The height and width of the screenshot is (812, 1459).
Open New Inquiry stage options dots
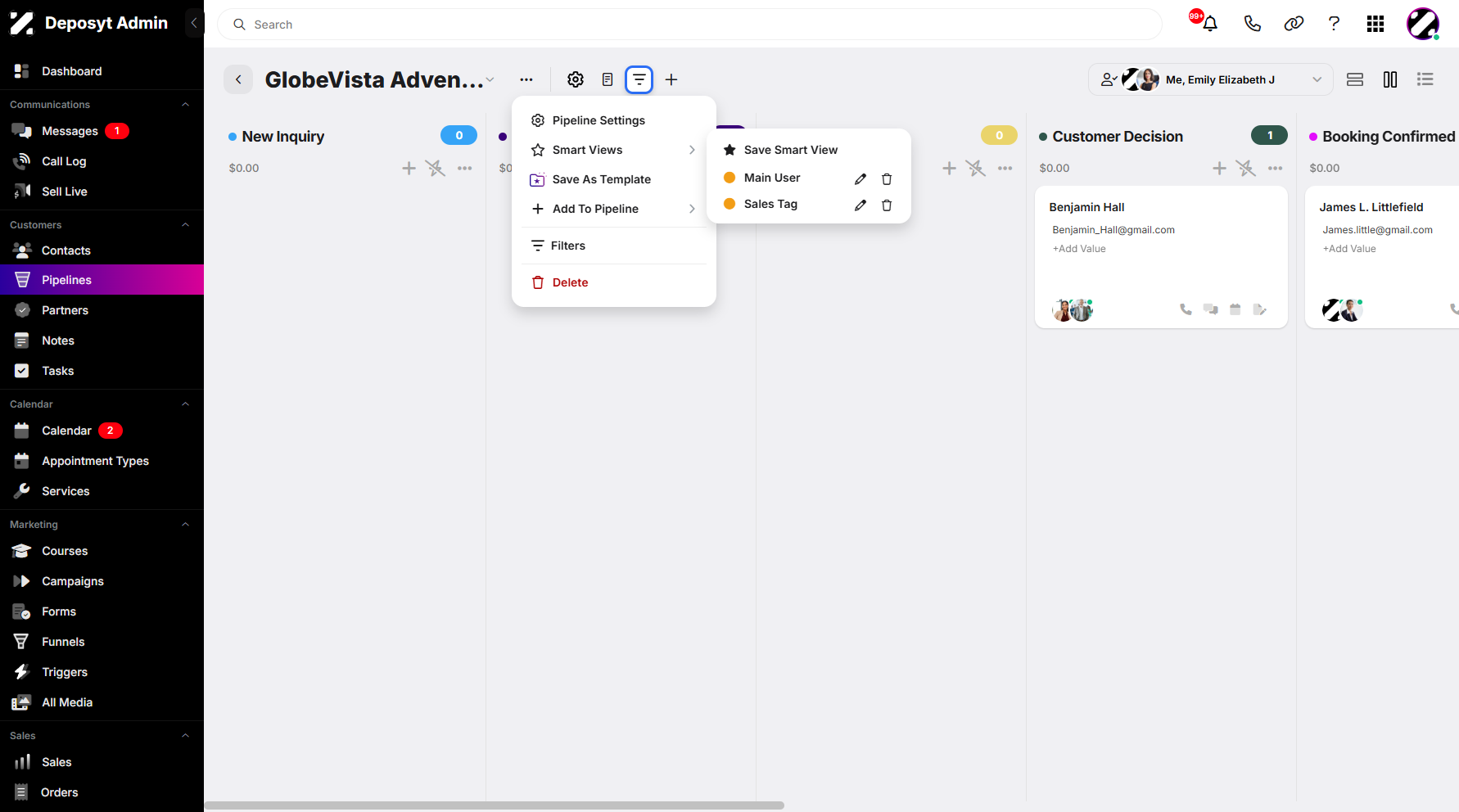pos(465,168)
